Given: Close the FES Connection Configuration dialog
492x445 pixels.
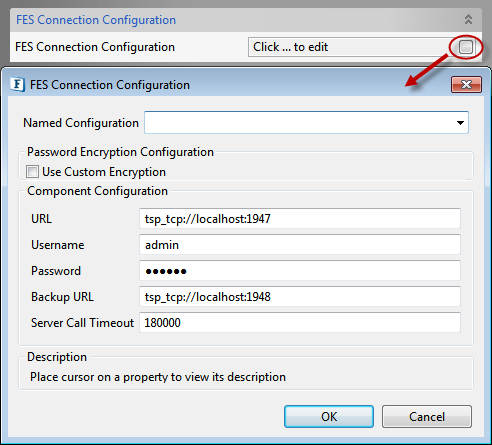Looking at the screenshot, I should coord(466,84).
